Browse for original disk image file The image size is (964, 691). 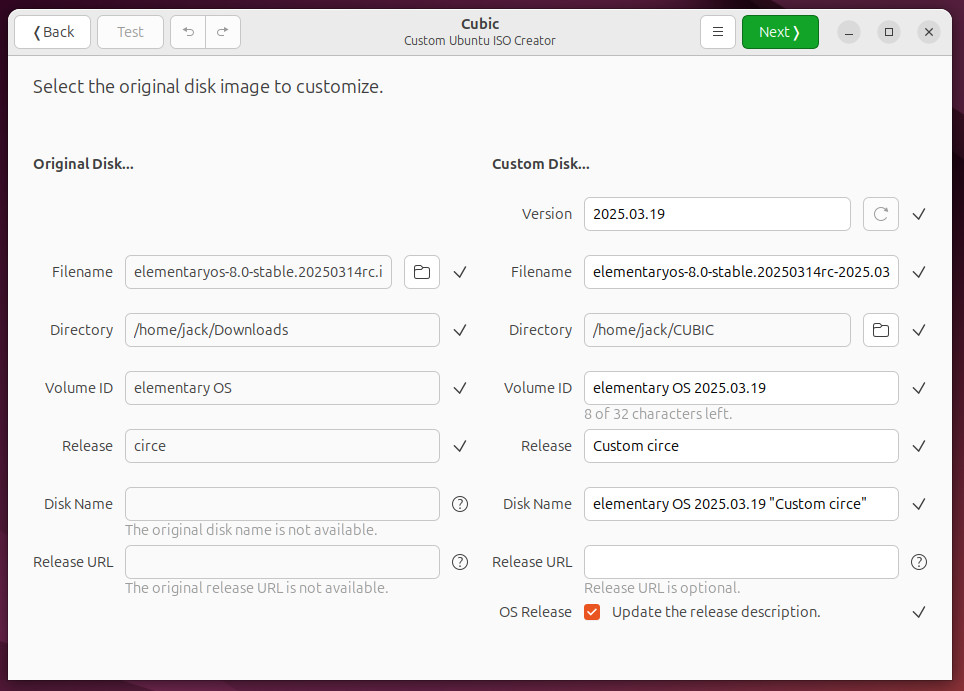[422, 272]
